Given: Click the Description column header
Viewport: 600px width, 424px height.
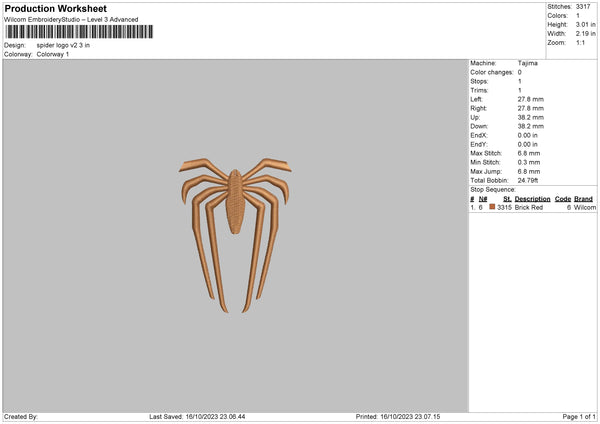Looking at the screenshot, I should pyautogui.click(x=532, y=199).
